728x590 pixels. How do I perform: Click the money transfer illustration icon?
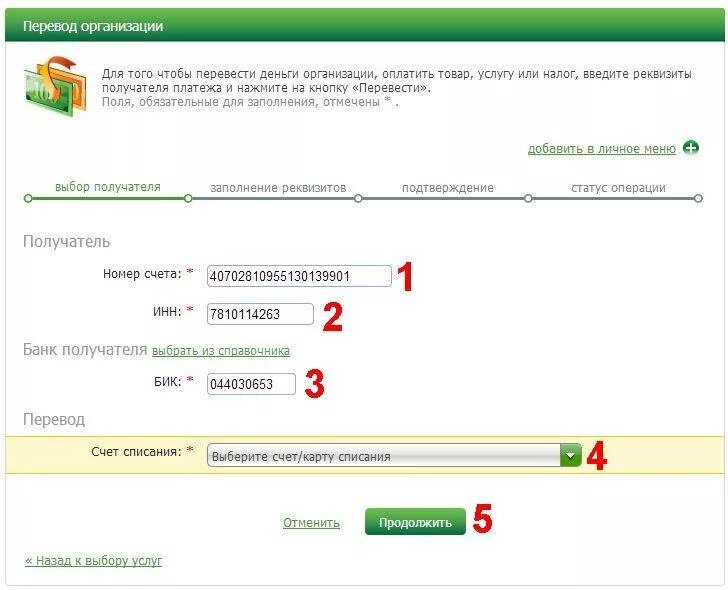[55, 85]
